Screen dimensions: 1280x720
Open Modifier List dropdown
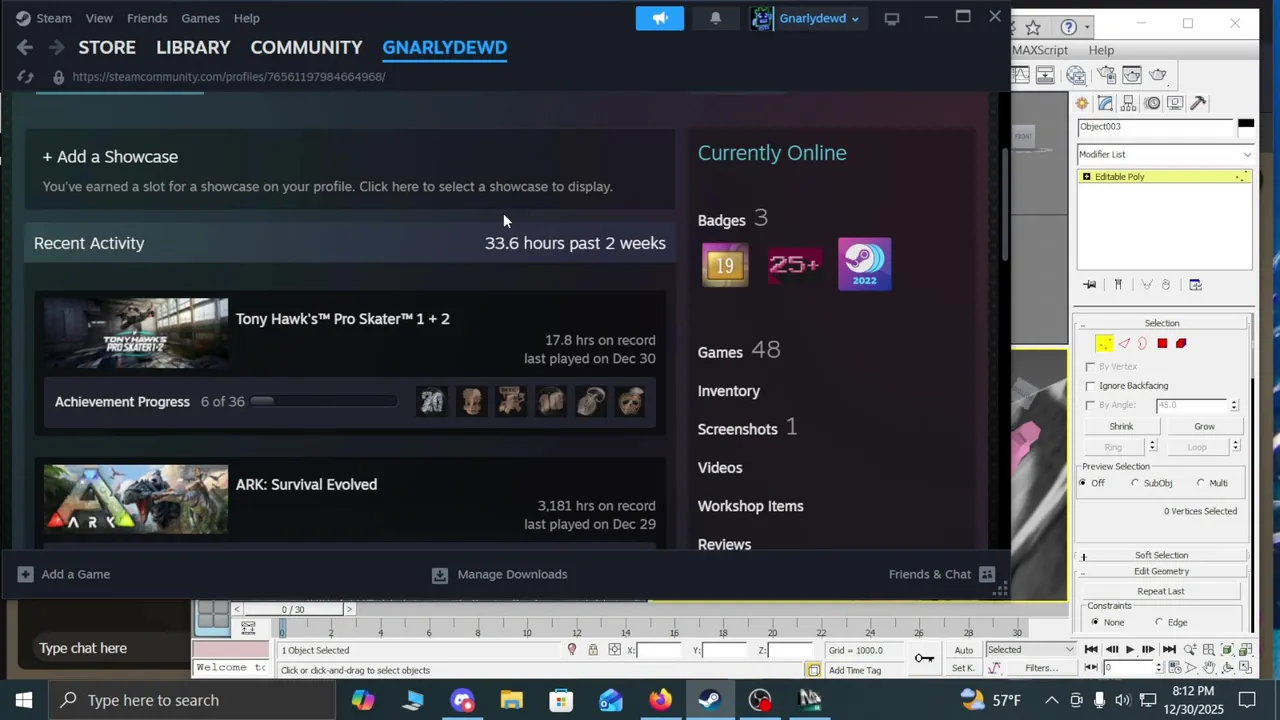tap(1165, 154)
